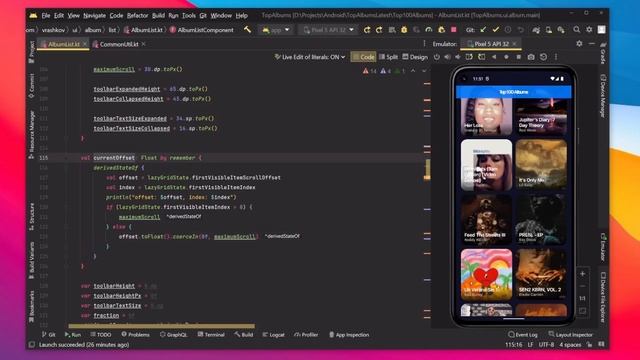Open the Build Variants tool window
This screenshot has width=640, height=360.
coord(32,260)
